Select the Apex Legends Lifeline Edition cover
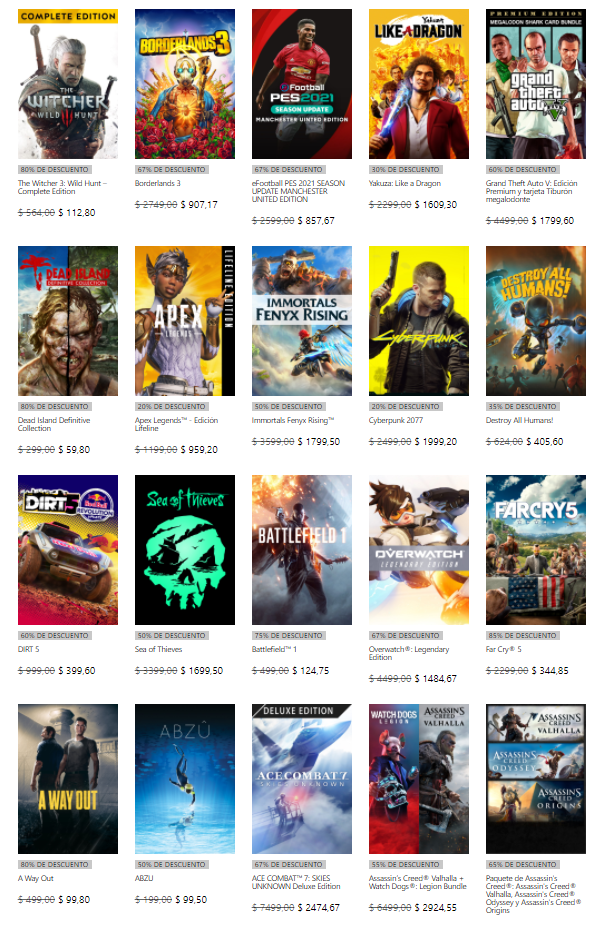The image size is (601, 925). 185,321
